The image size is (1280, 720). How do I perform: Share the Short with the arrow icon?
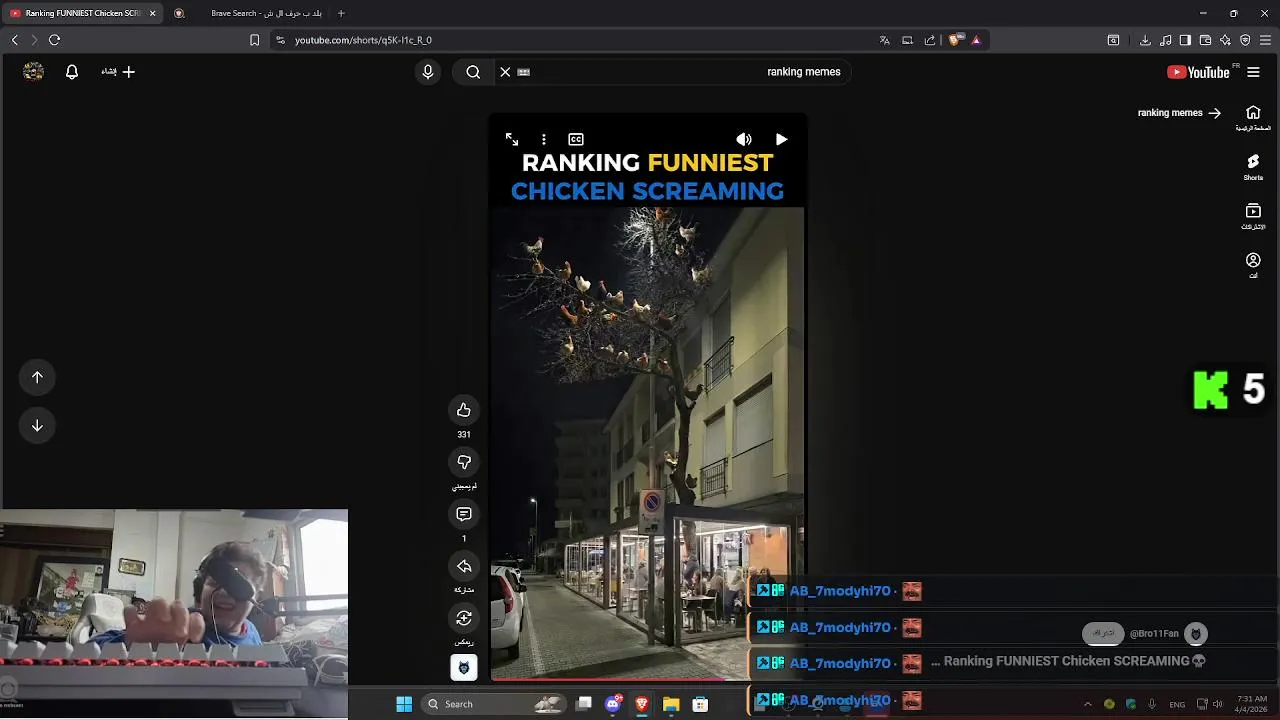coord(464,566)
